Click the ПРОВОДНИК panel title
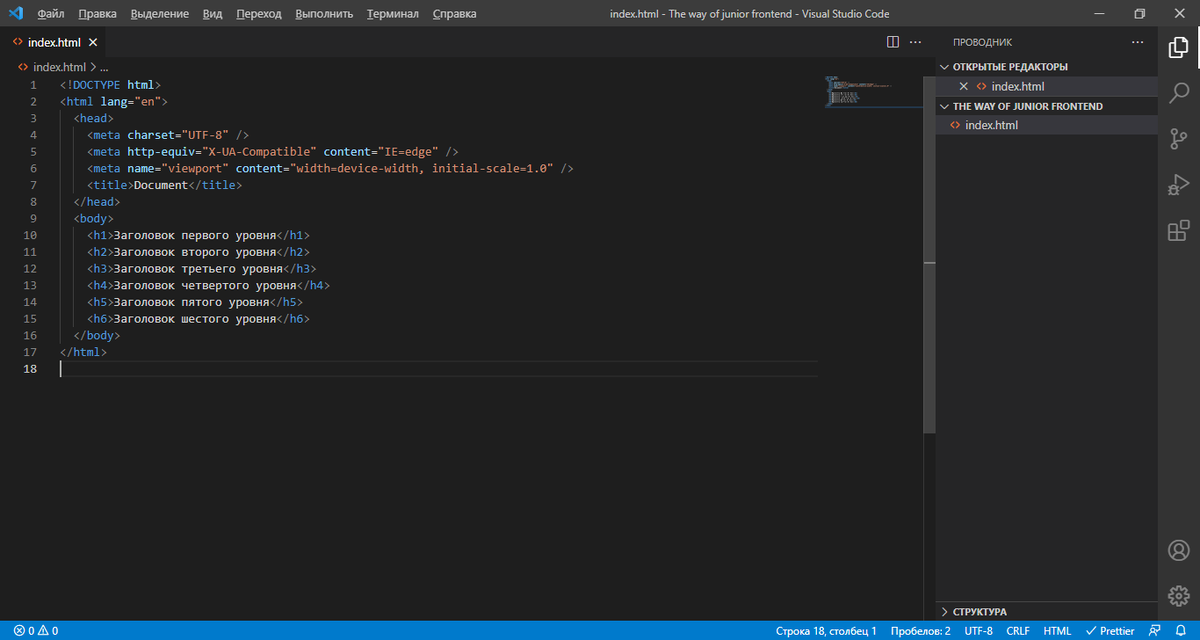 [982, 42]
